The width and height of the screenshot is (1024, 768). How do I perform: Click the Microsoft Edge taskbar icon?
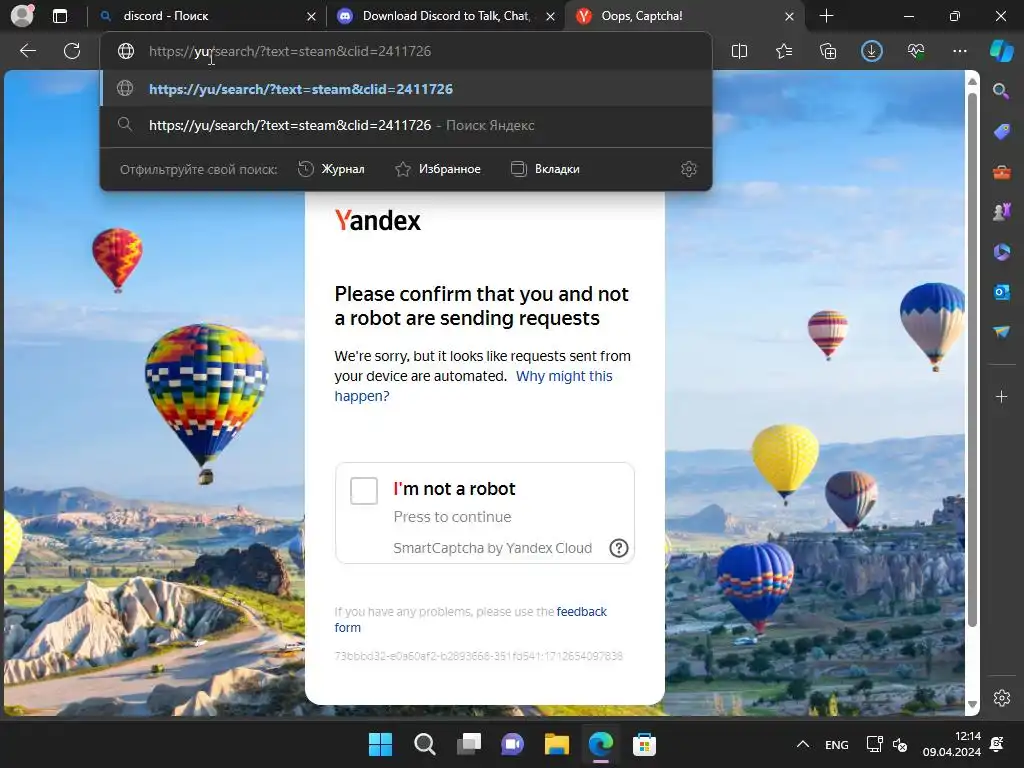[601, 744]
